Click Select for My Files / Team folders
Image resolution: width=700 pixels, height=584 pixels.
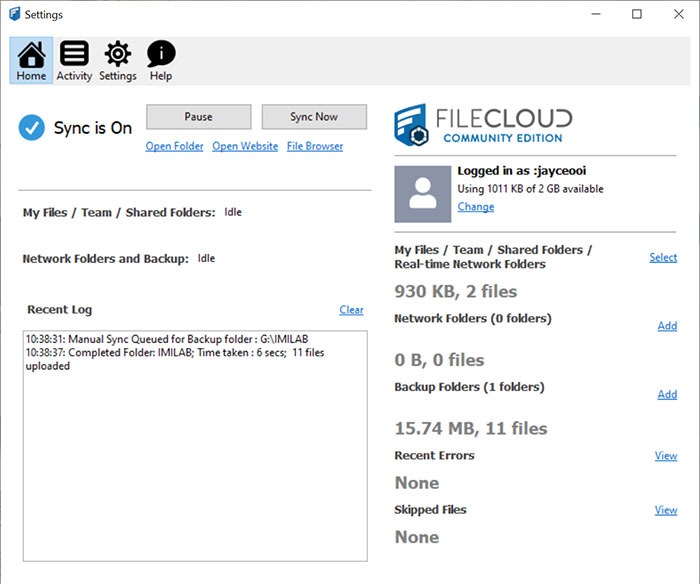point(663,257)
